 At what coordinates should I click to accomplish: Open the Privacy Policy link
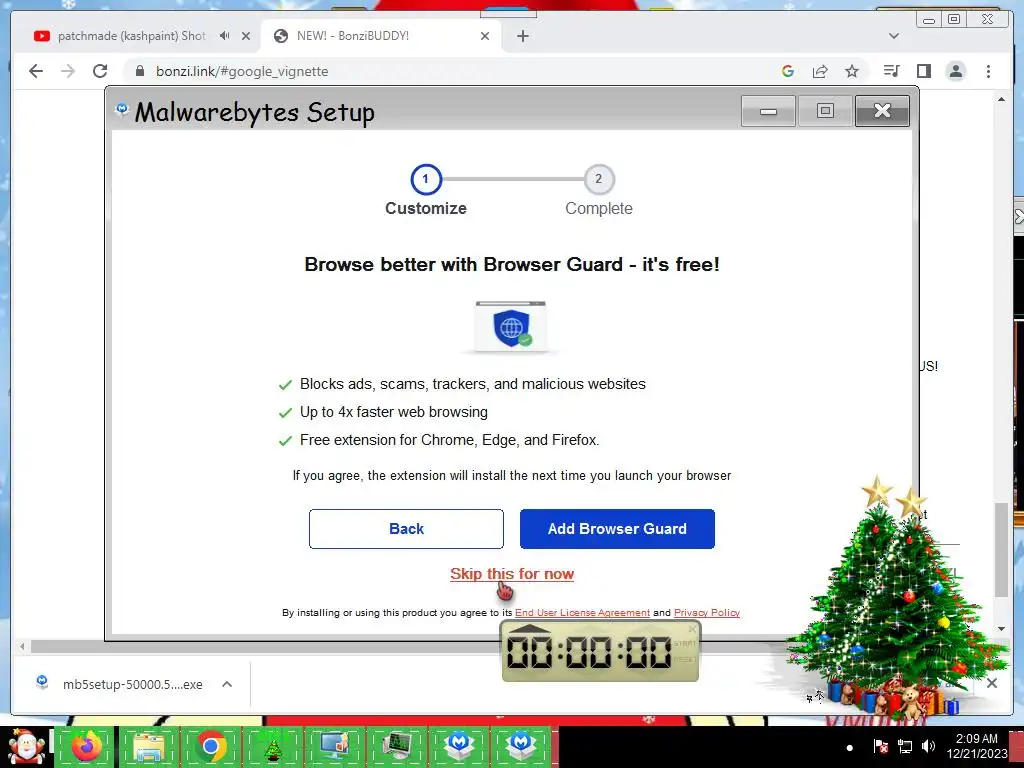click(x=707, y=613)
